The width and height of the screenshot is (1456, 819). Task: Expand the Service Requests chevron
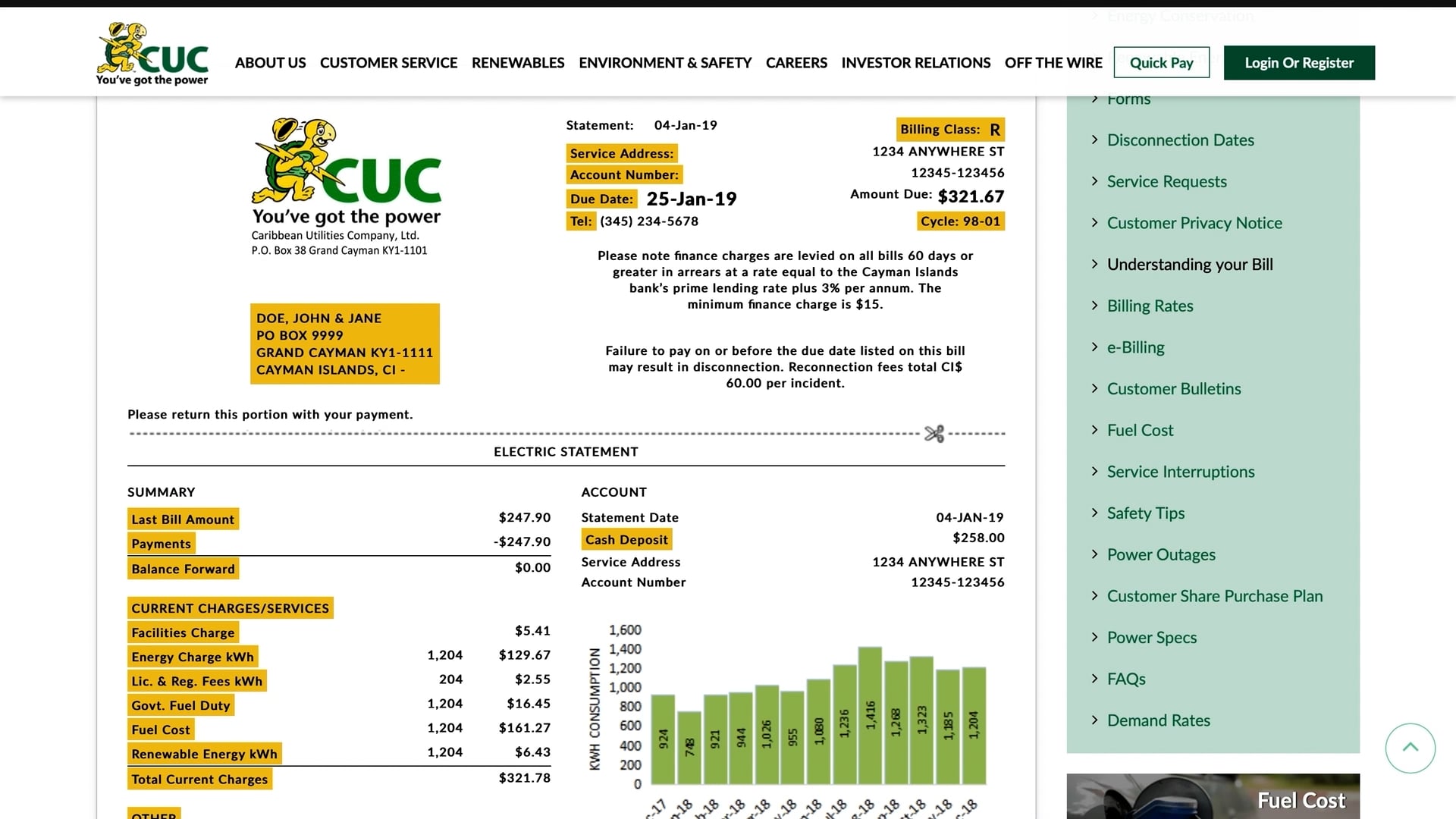[x=1094, y=181]
